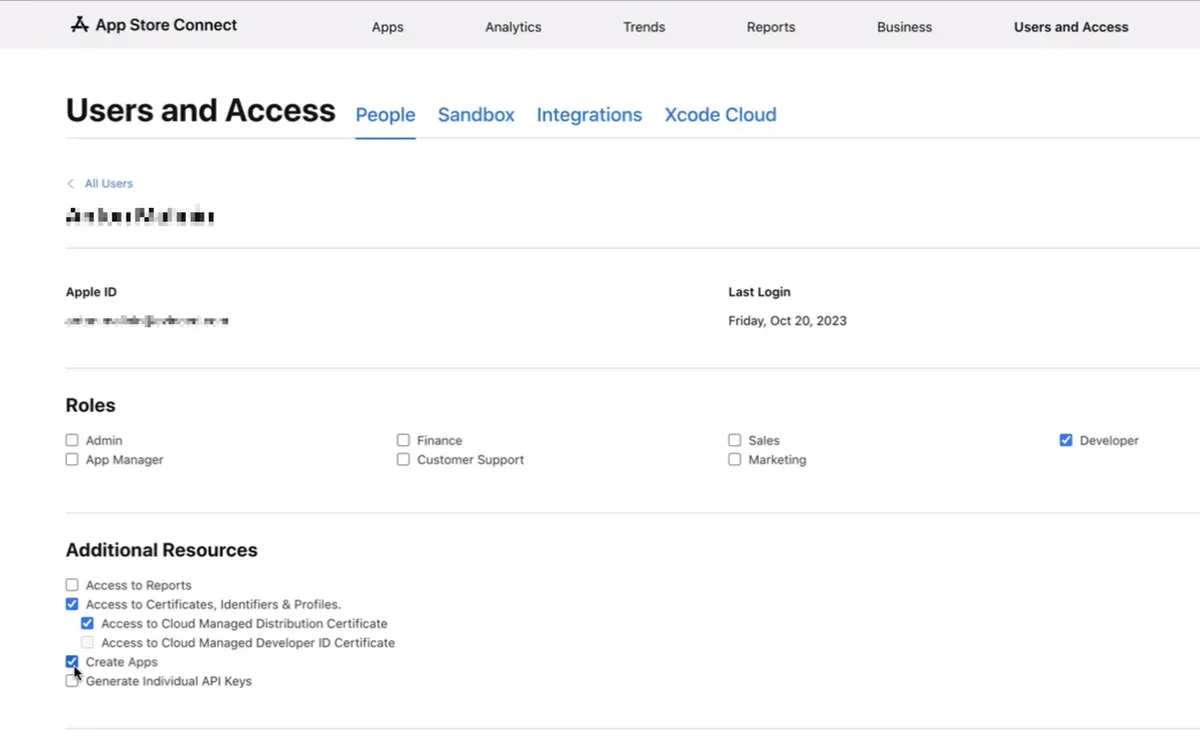Switch to the Sandbox tab
The height and width of the screenshot is (736, 1200).
point(476,115)
